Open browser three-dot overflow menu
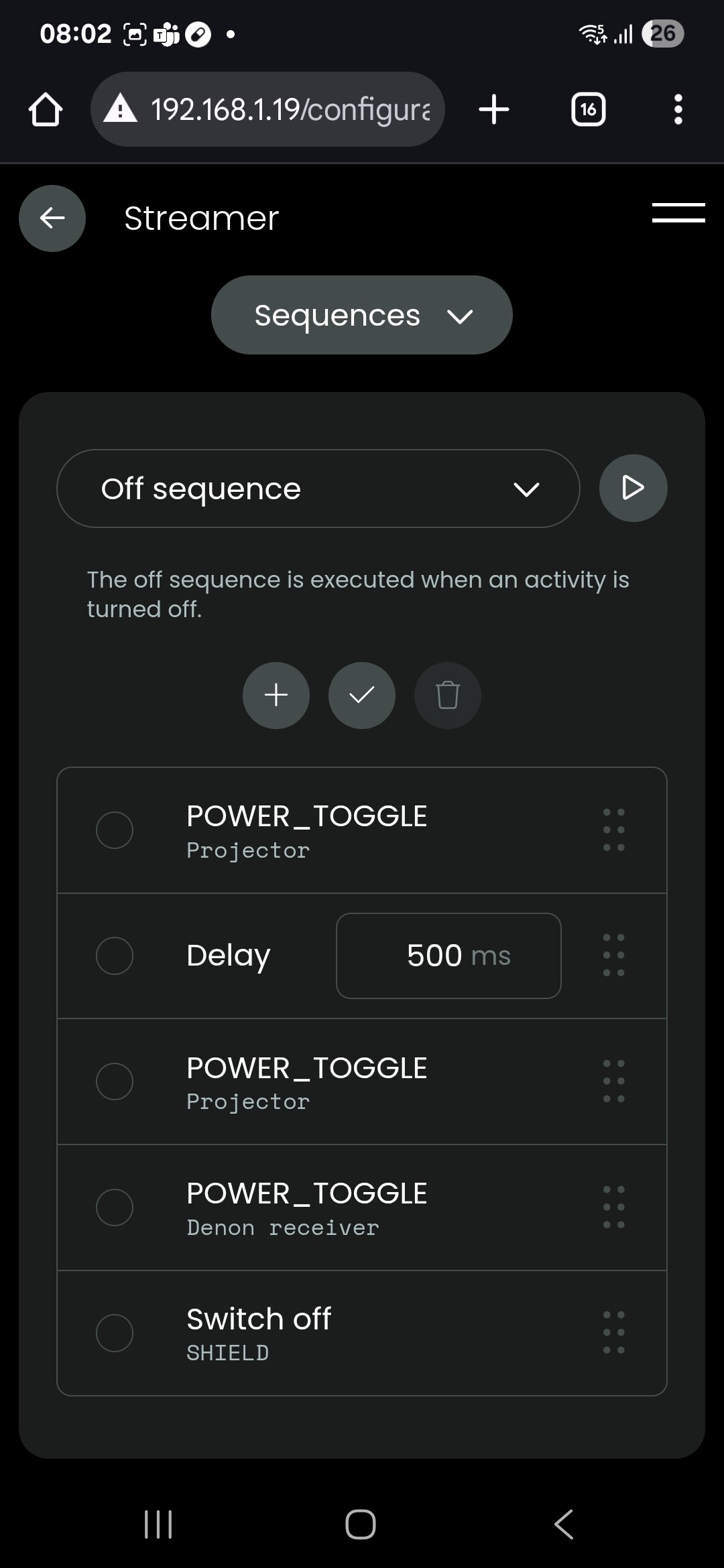Screen dimensions: 724x1568 tap(678, 109)
